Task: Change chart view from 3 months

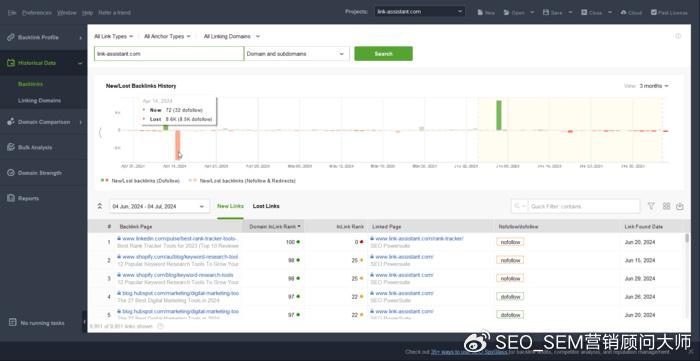Action: (x=654, y=86)
